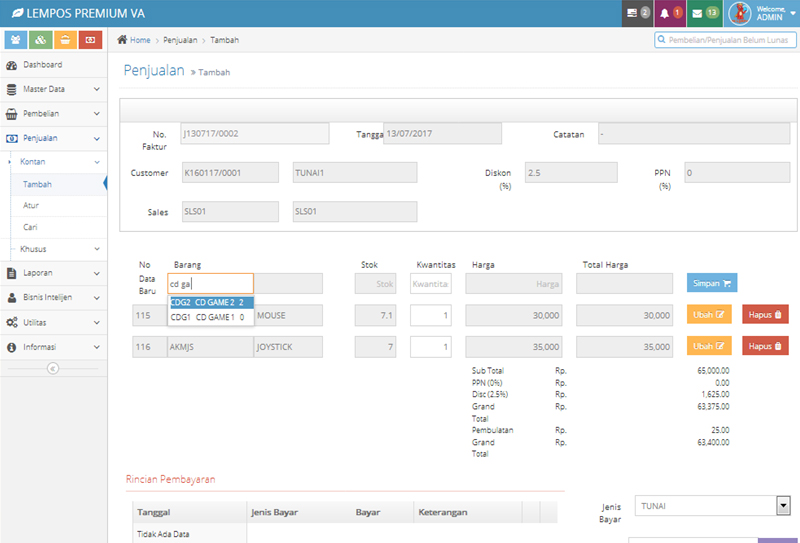Select the Cari submenu item
This screenshot has width=800, height=543.
59,227
